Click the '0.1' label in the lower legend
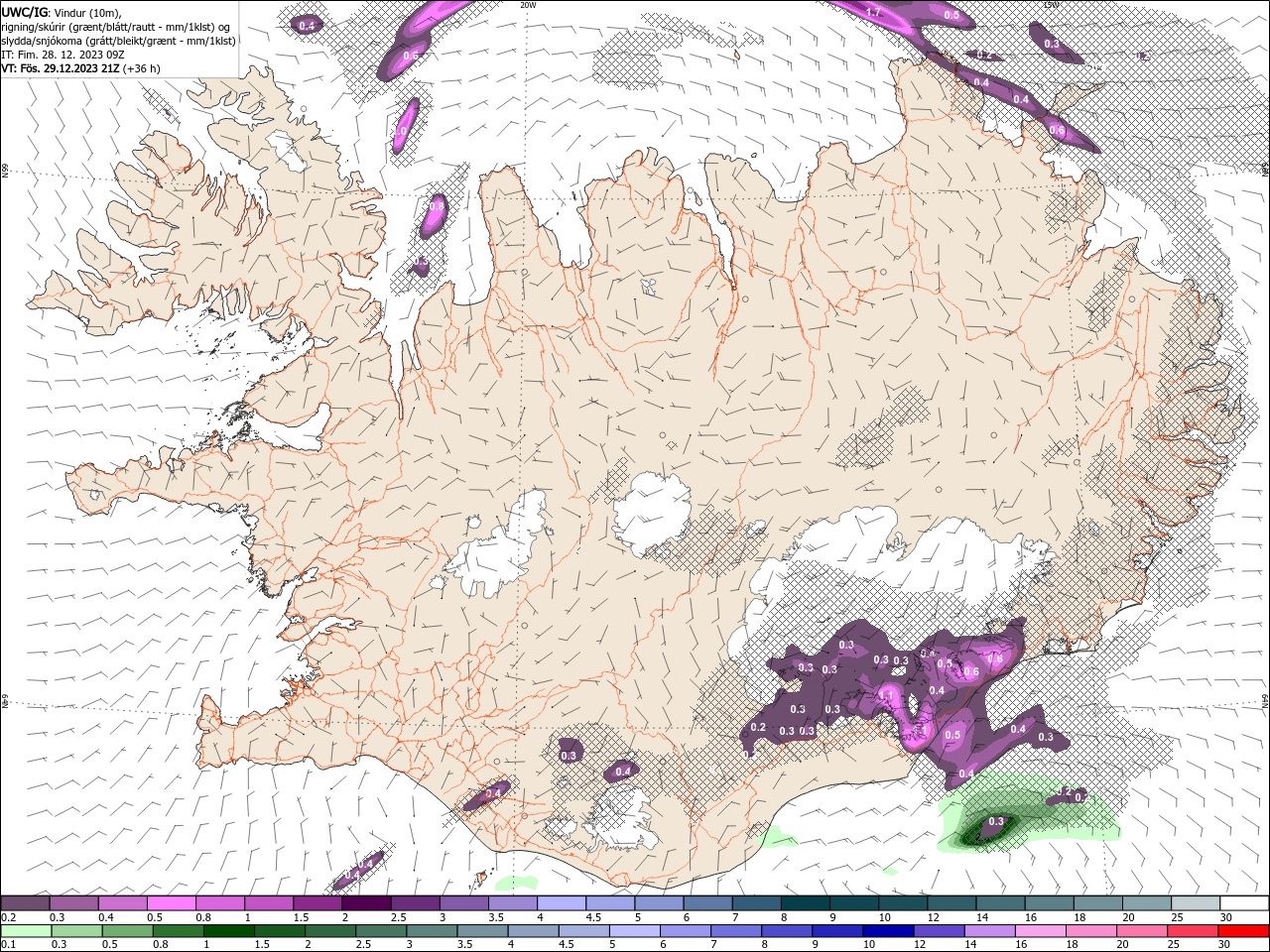1270x952 pixels. pos(7,945)
